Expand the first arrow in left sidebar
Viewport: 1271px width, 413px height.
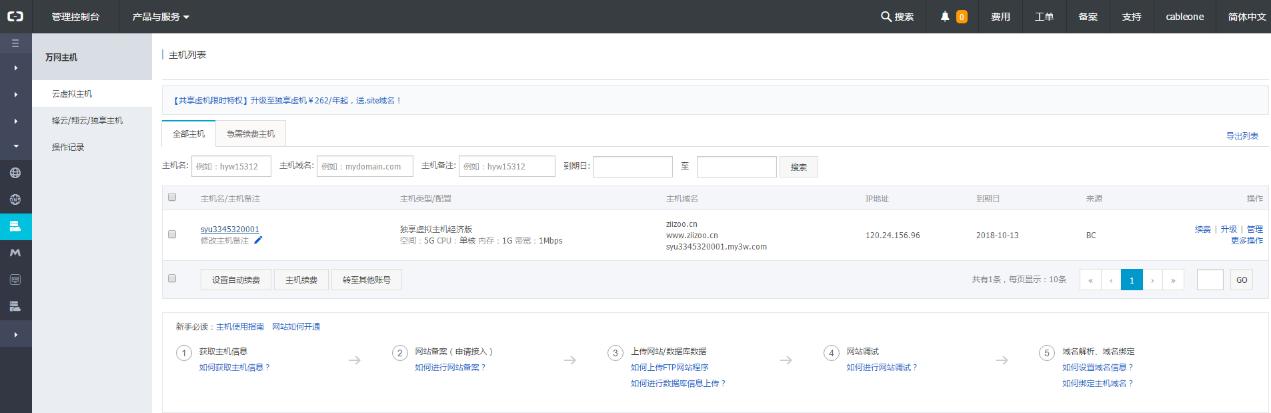tap(15, 68)
